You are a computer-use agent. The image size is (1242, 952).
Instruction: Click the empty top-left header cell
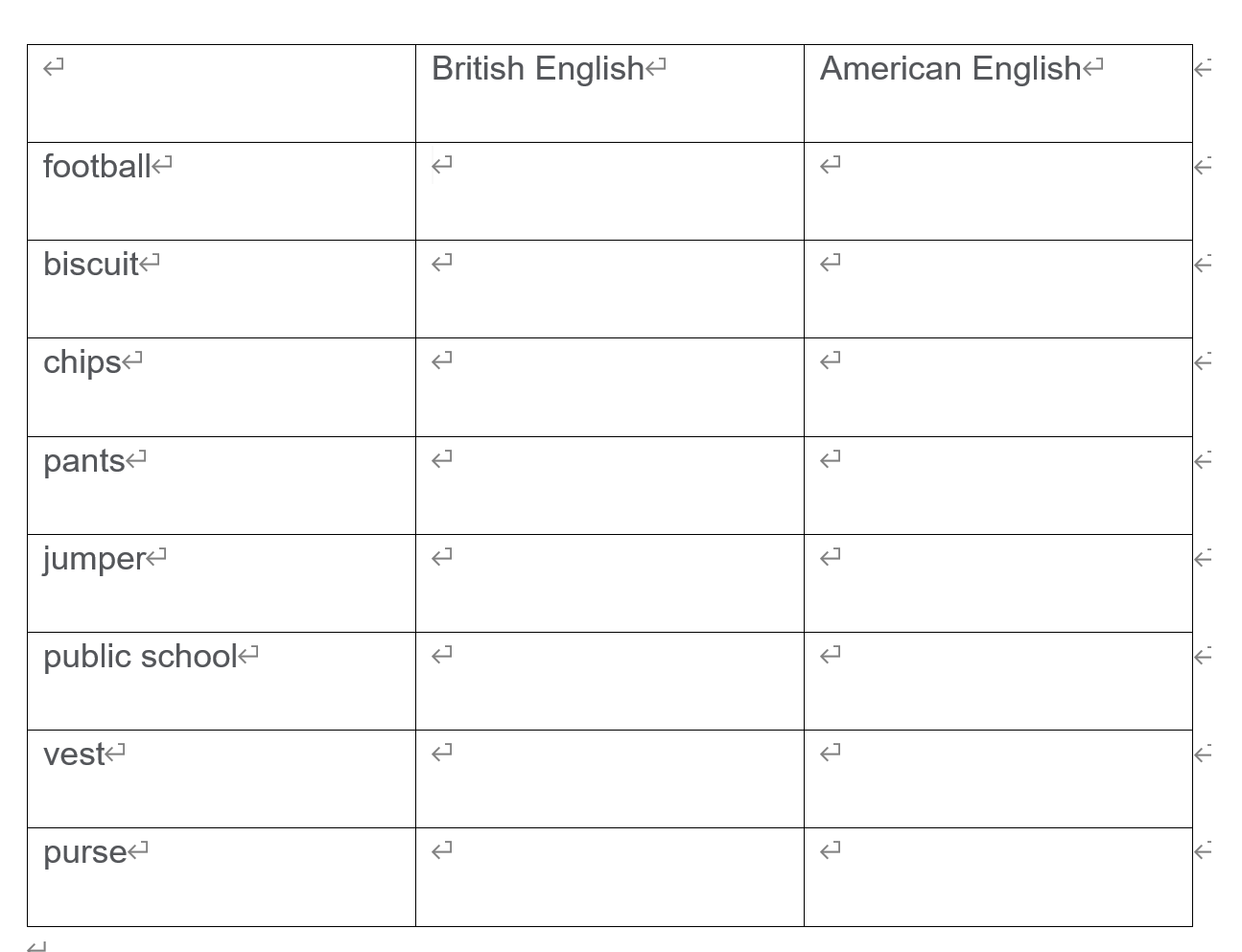222,93
